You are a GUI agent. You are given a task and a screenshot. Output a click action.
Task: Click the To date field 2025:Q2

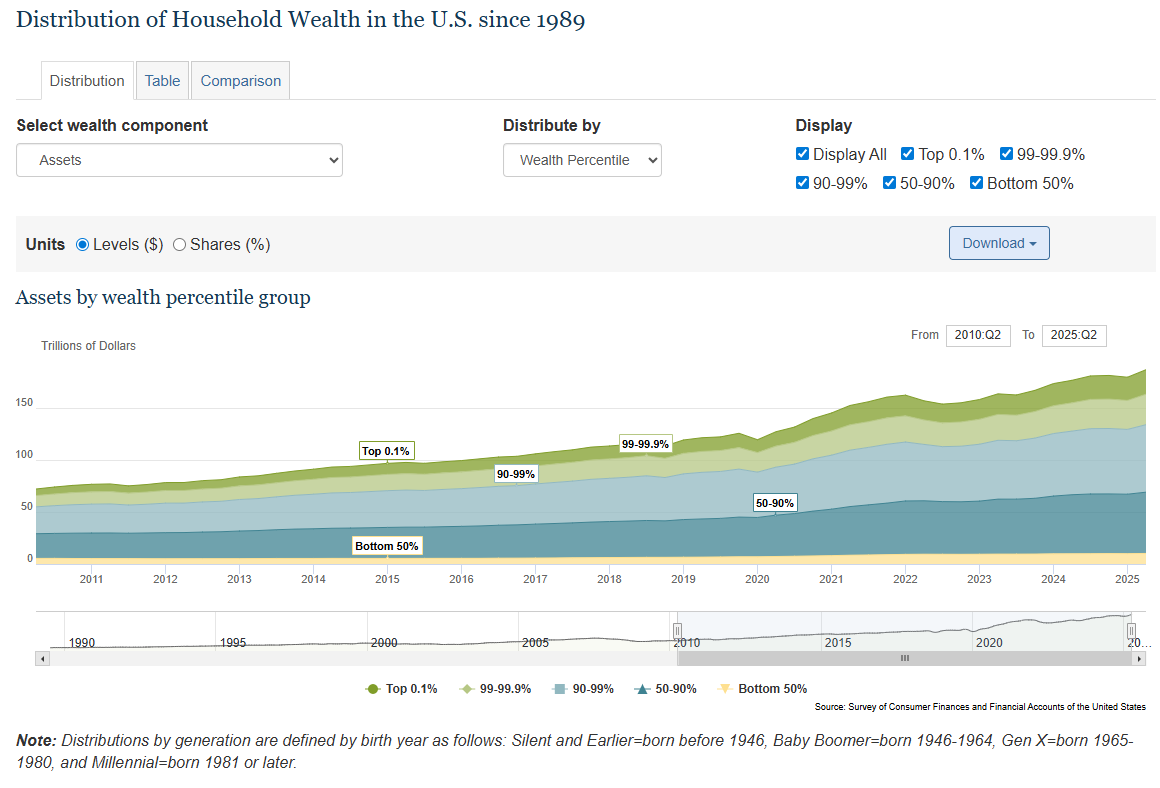tap(1073, 336)
